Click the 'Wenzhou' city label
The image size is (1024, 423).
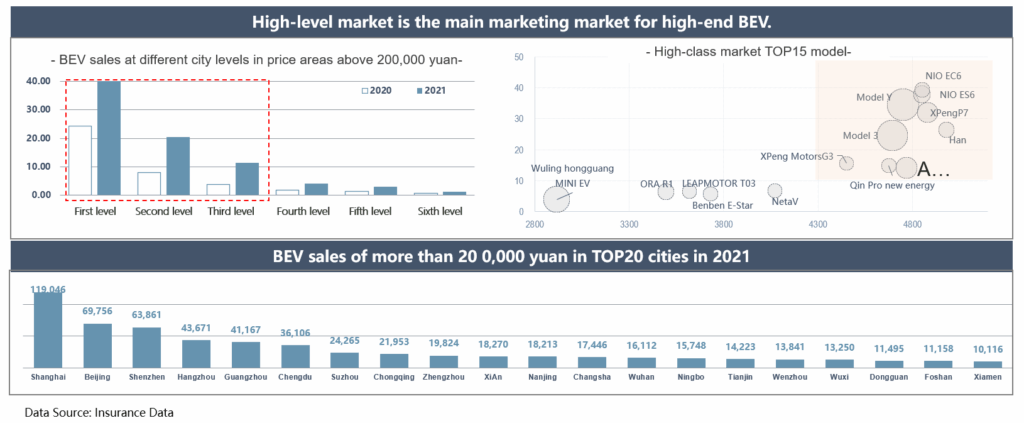point(790,377)
